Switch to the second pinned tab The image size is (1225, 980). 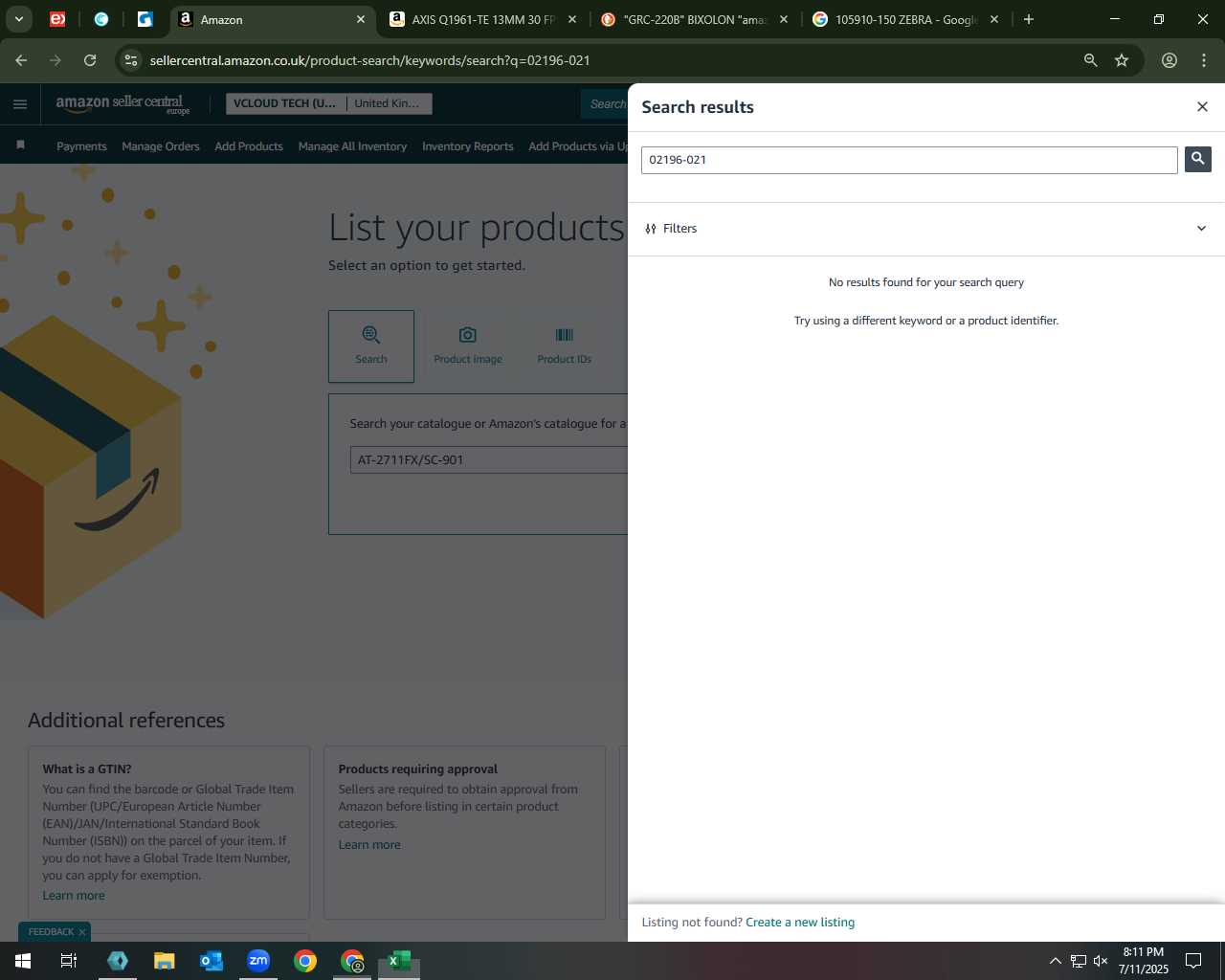tap(101, 19)
